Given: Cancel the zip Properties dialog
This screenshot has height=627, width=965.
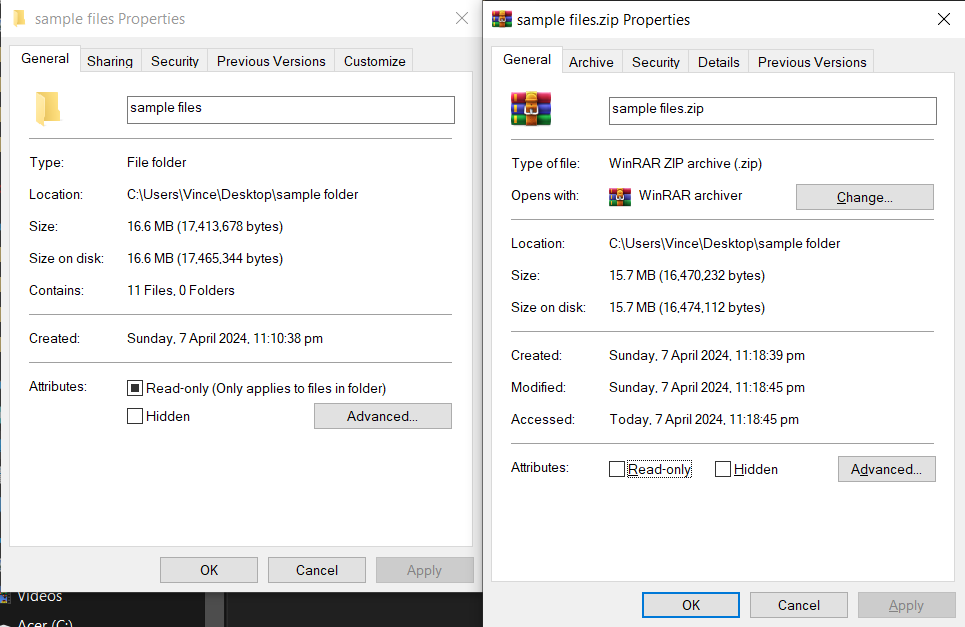Looking at the screenshot, I should coord(798,604).
